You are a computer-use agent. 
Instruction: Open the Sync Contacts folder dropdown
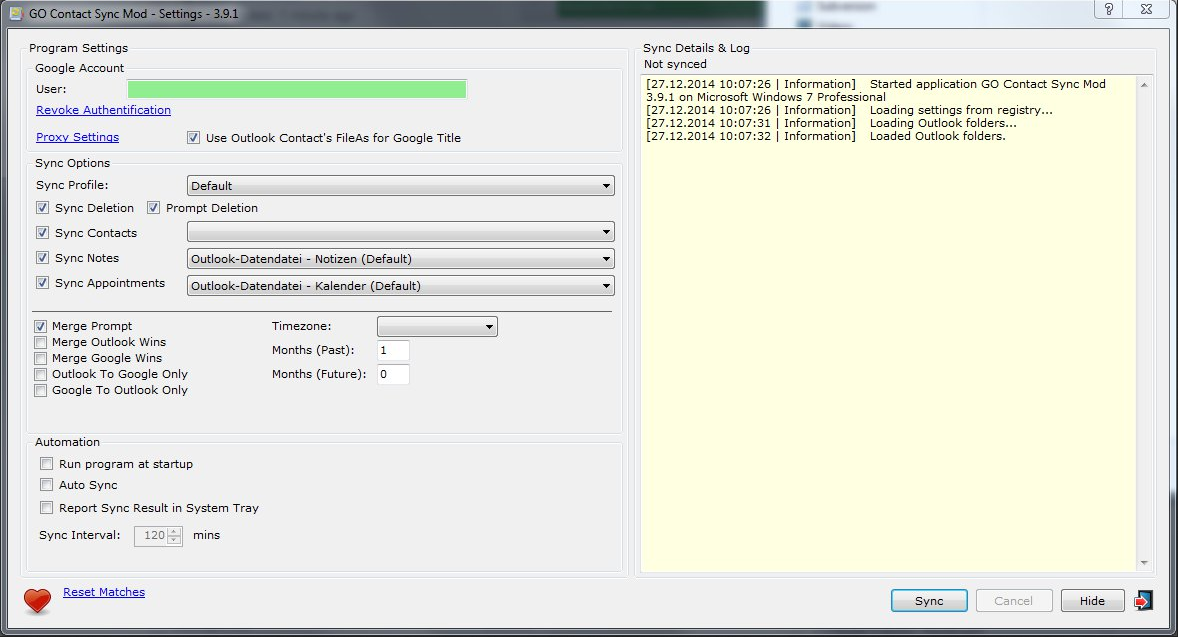tap(400, 232)
